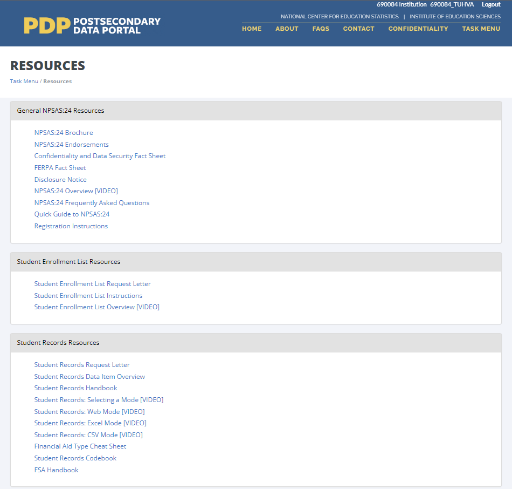Open Student Enrollment List Instructions

click(x=88, y=296)
